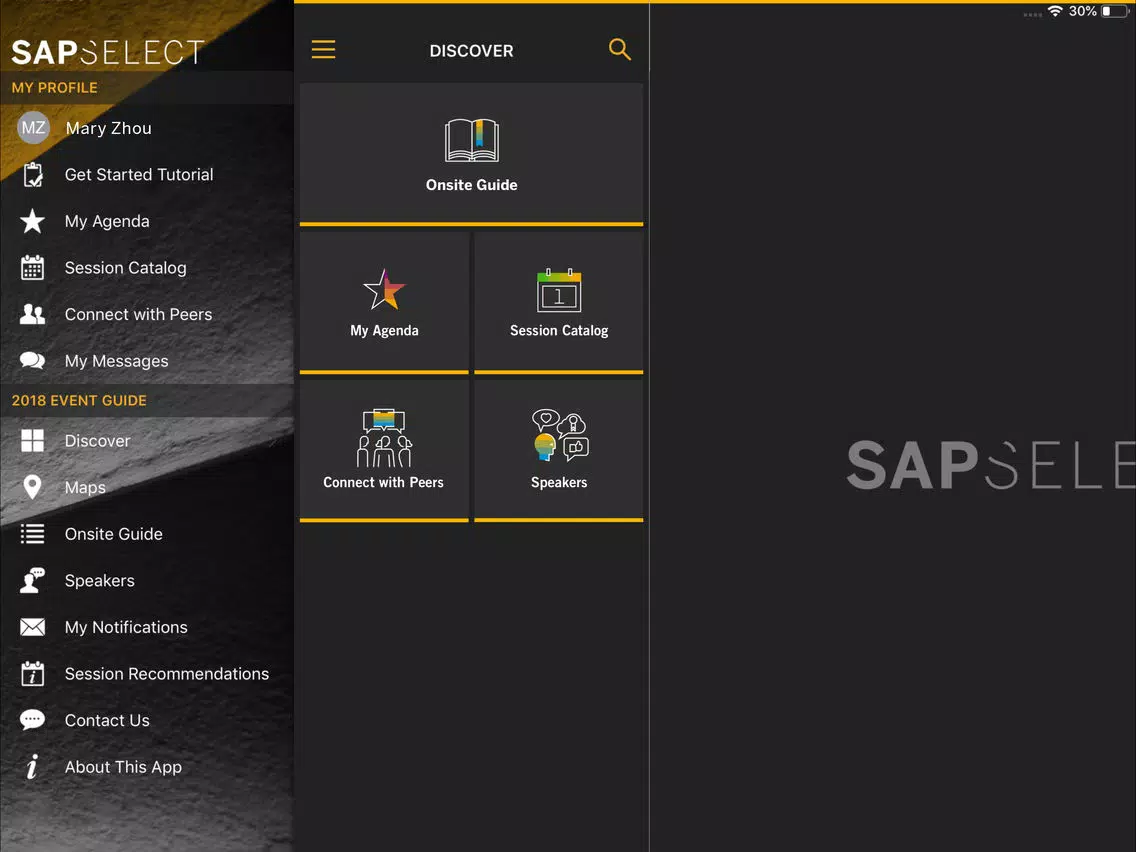Tap the Onsite Guide tile label
Viewport: 1136px width, 852px height.
(x=472, y=185)
